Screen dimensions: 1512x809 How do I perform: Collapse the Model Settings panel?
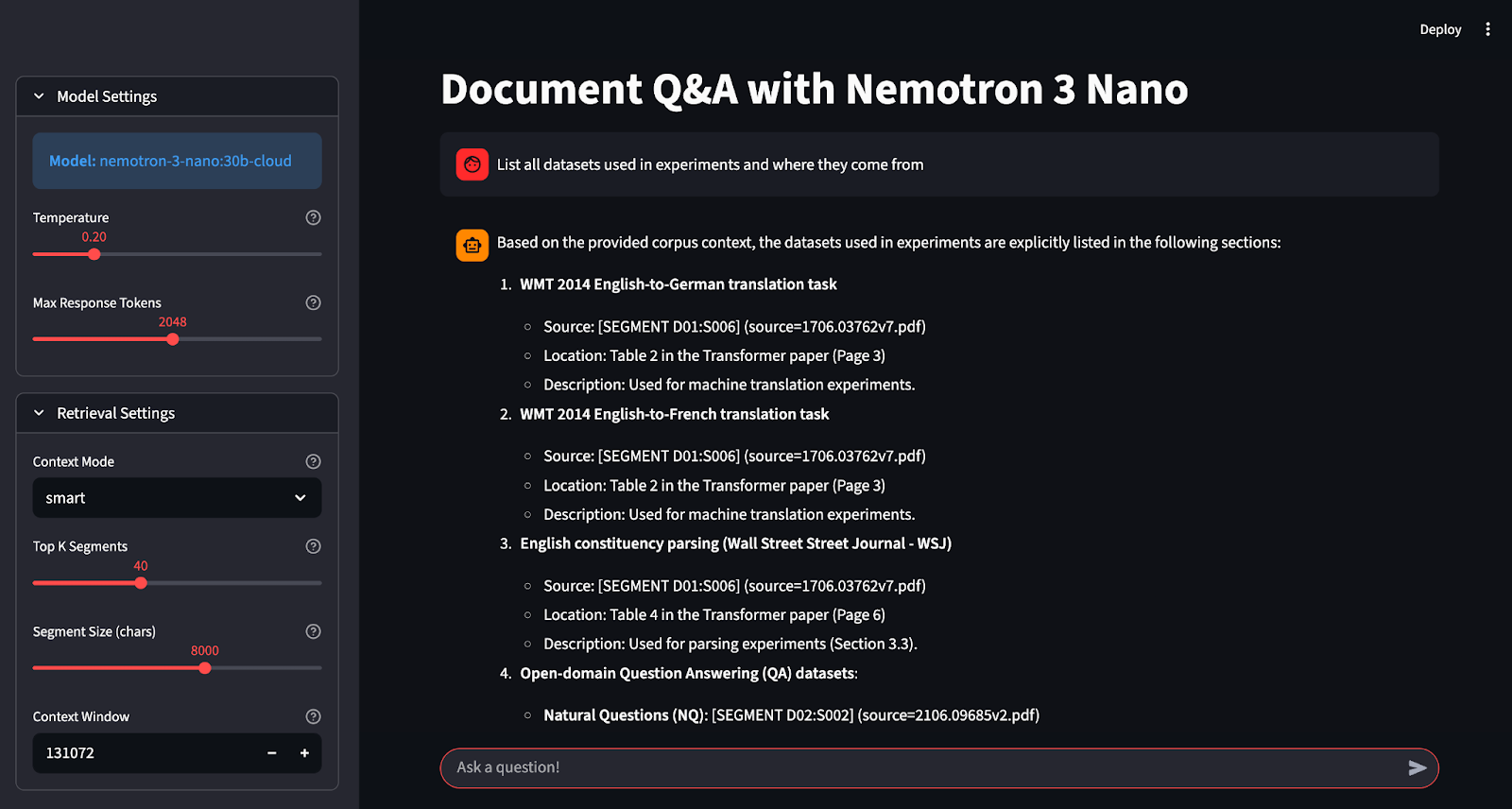click(x=38, y=95)
